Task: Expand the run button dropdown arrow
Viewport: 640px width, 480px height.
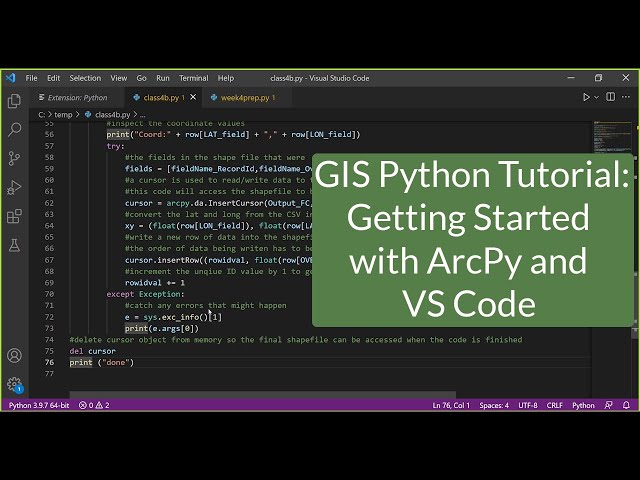Action: (596, 97)
